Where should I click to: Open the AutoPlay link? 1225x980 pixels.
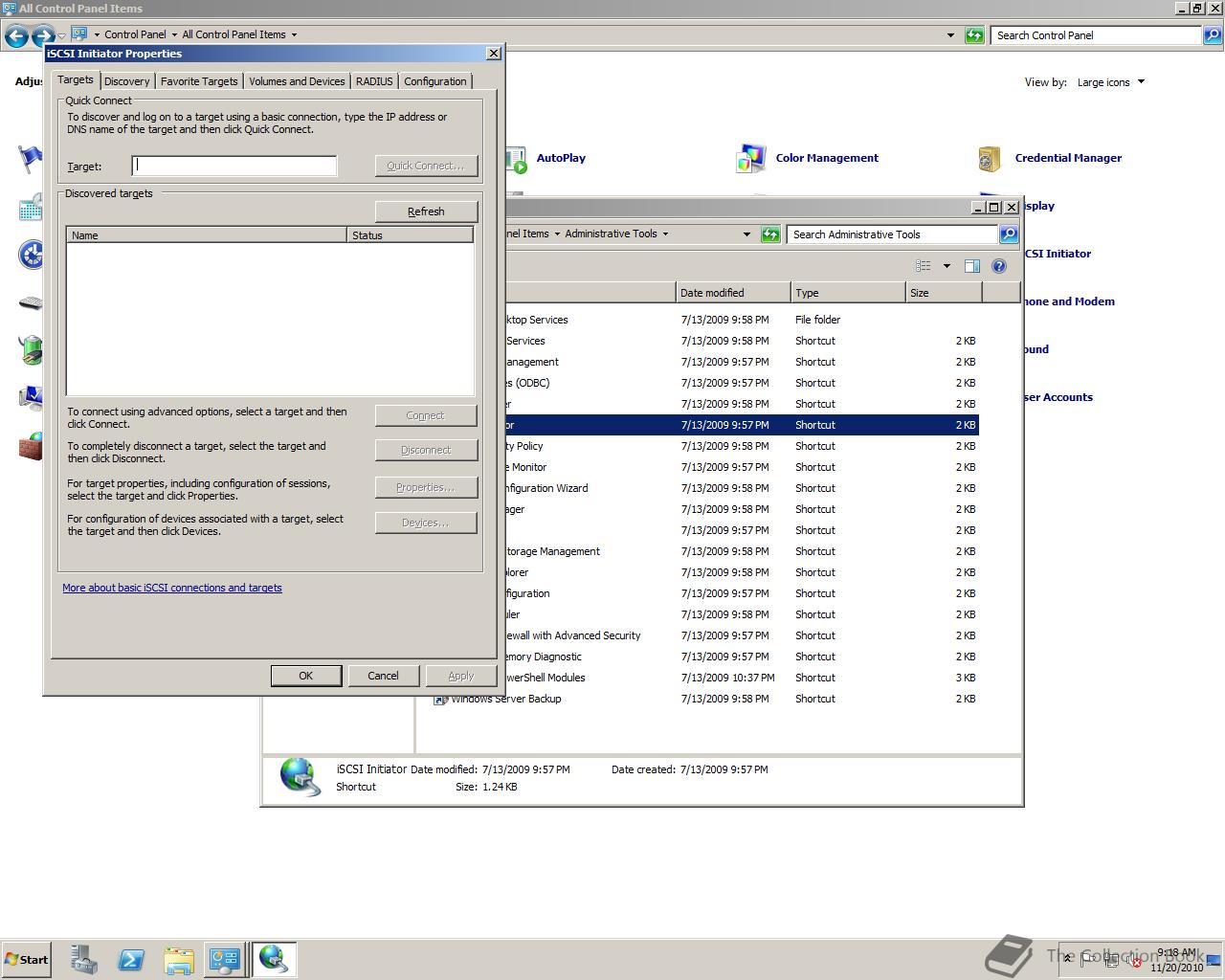click(561, 158)
